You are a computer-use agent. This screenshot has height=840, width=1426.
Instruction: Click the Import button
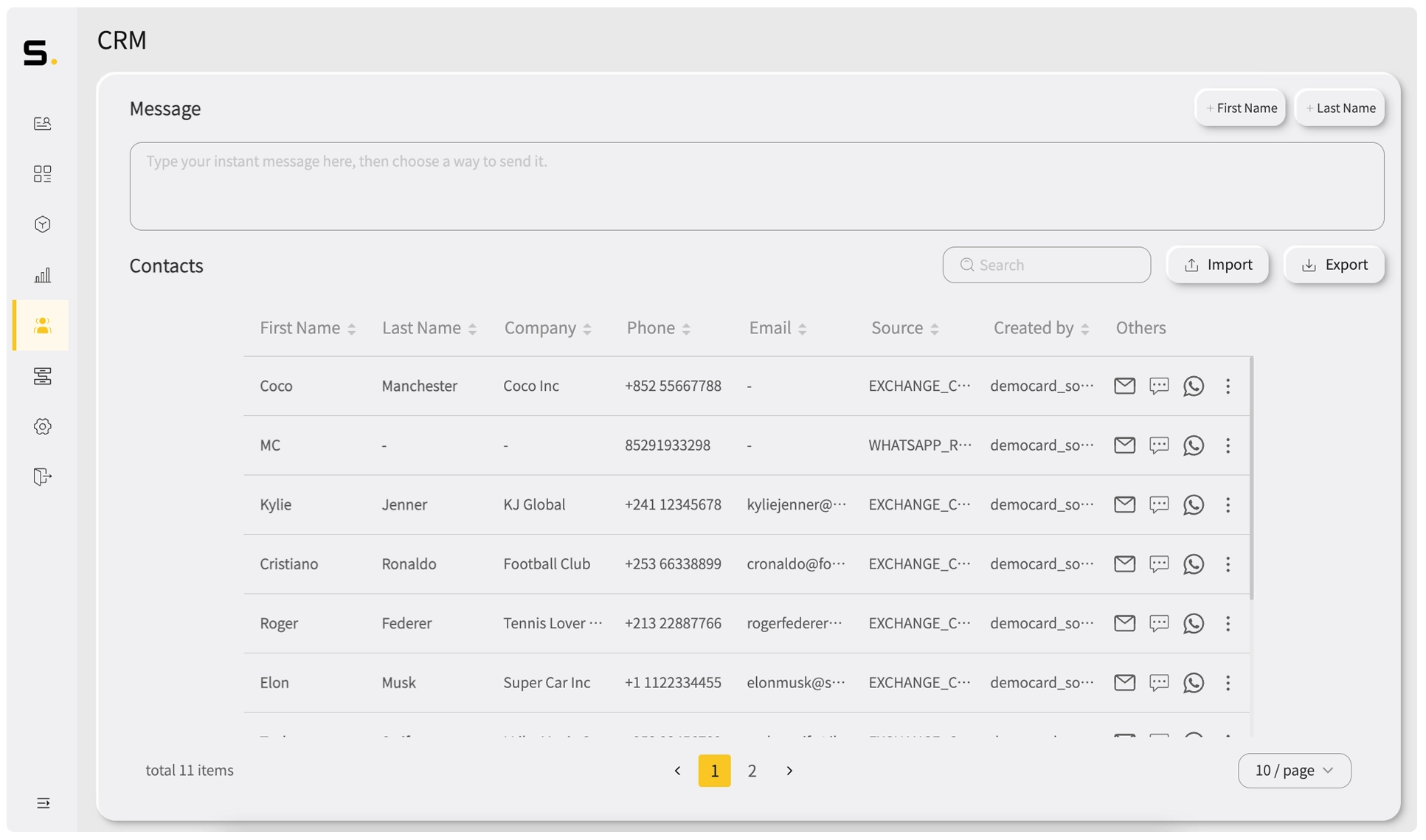point(1217,264)
